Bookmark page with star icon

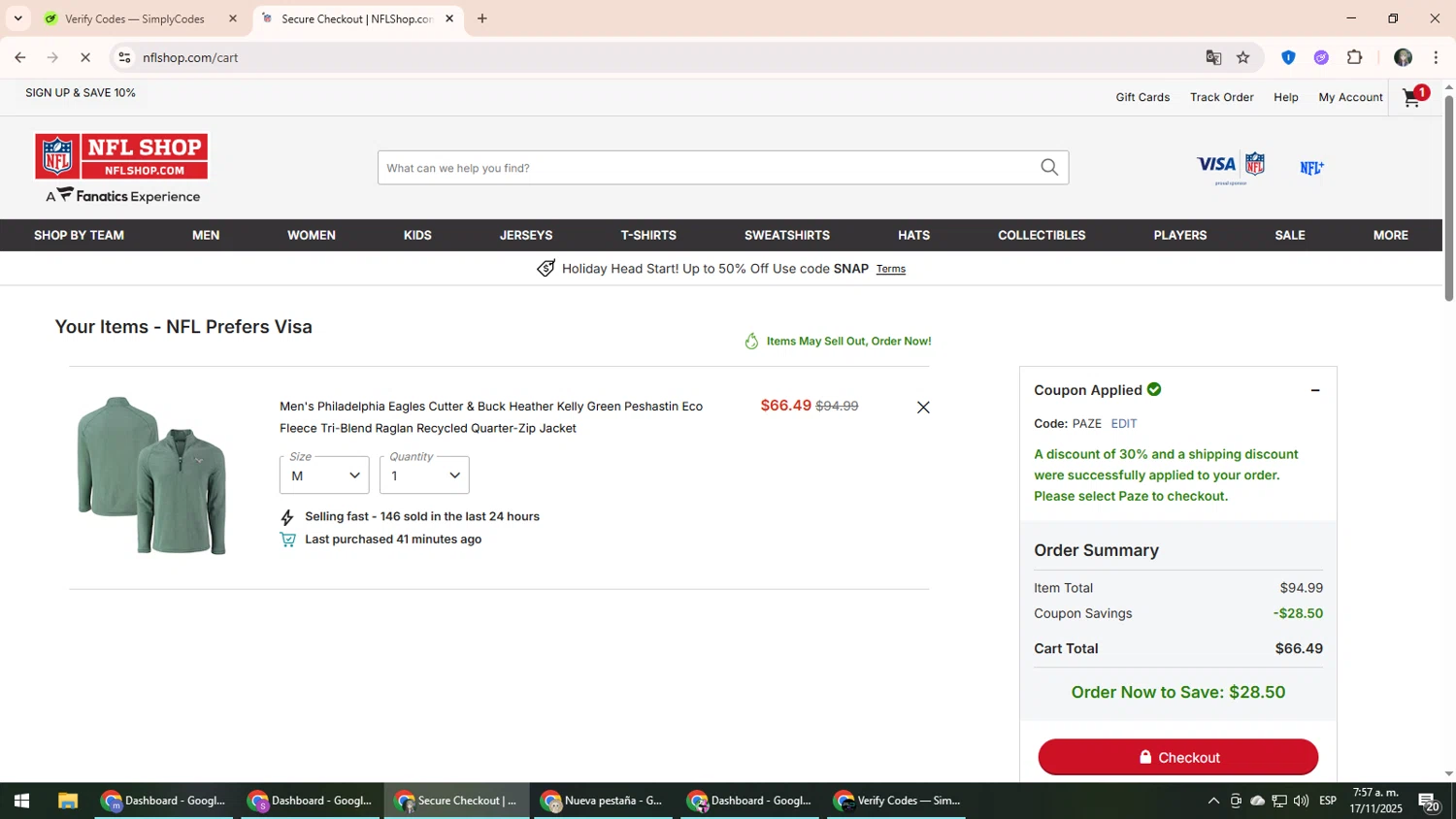click(1243, 57)
